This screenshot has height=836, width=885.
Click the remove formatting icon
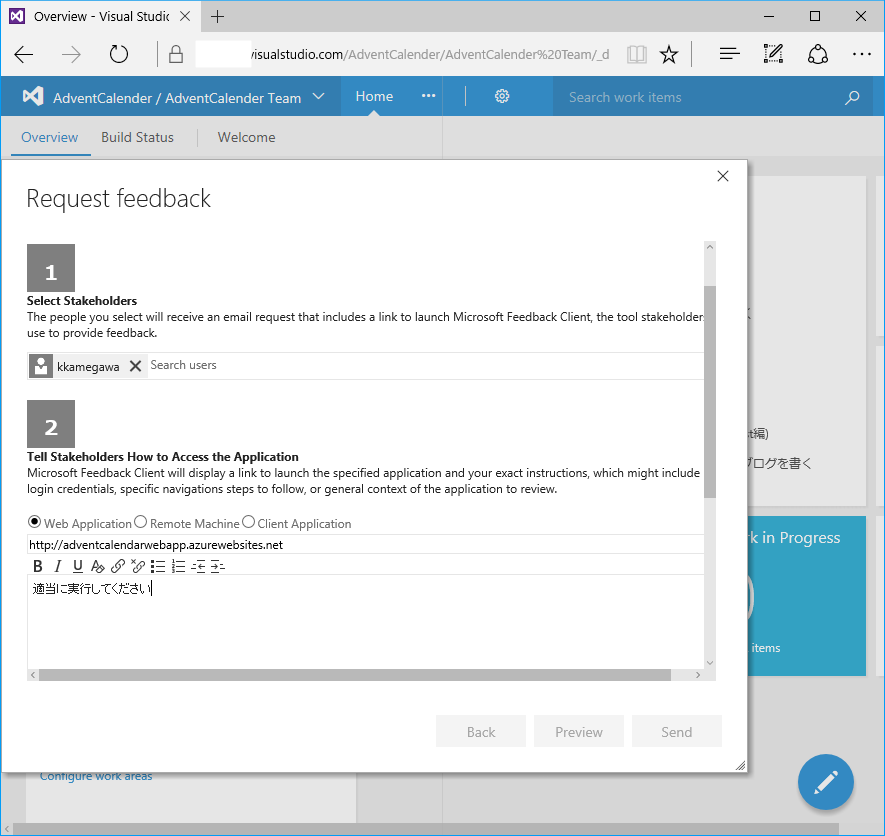(x=98, y=566)
